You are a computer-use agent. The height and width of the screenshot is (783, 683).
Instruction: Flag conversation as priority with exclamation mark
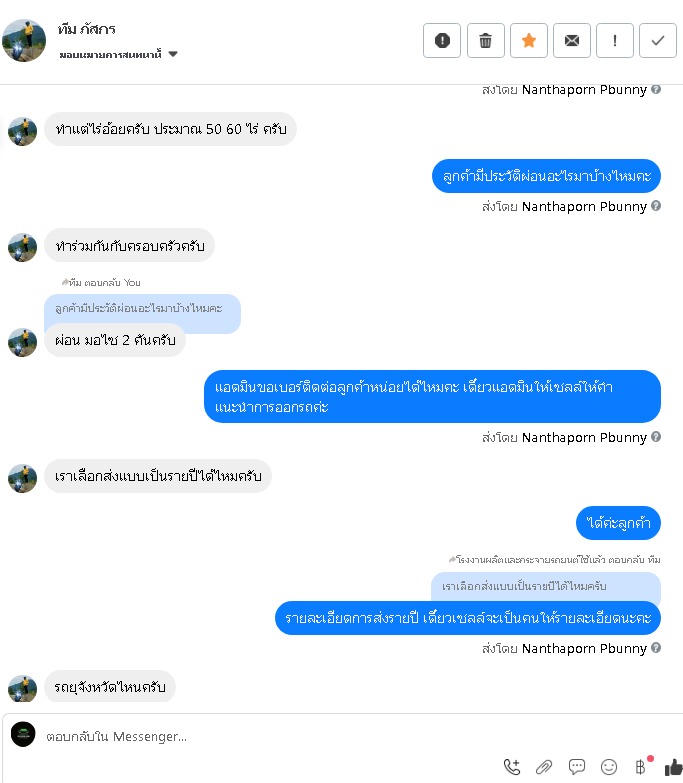click(x=615, y=40)
